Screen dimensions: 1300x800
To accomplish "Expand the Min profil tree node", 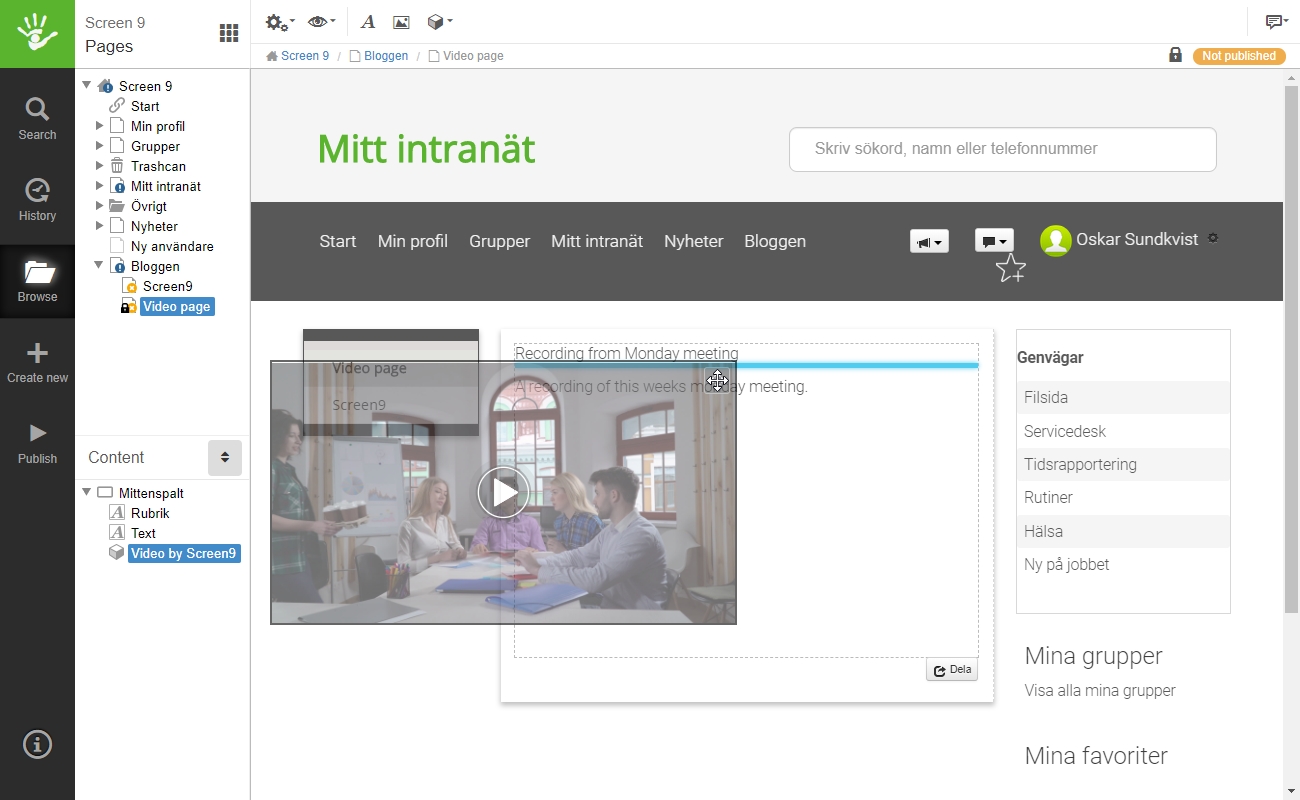I will (x=99, y=126).
